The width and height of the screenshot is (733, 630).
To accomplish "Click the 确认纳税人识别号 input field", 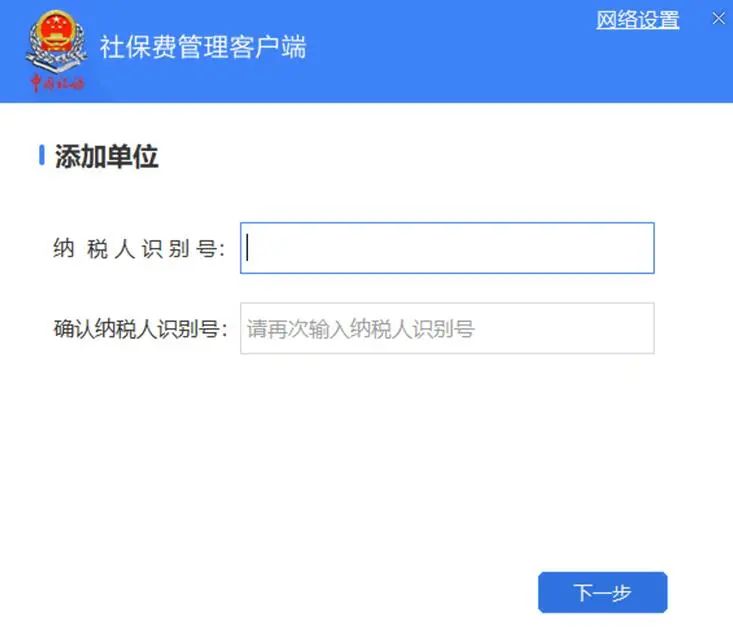I will pos(447,329).
